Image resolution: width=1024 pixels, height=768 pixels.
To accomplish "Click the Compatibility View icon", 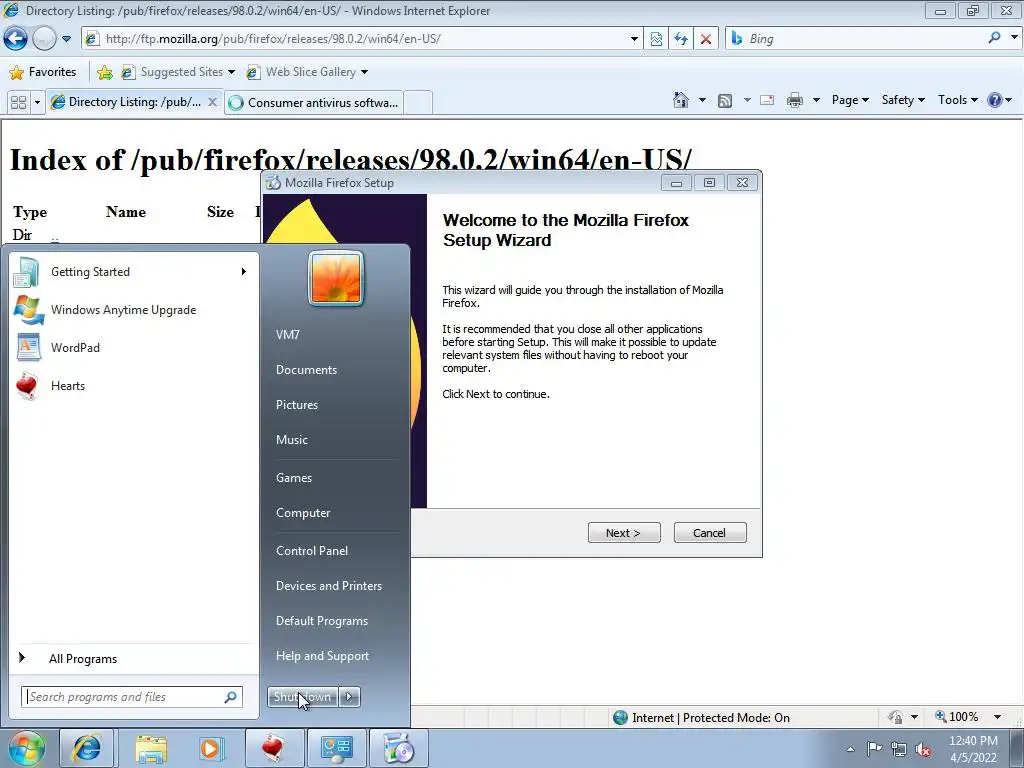I will click(656, 39).
